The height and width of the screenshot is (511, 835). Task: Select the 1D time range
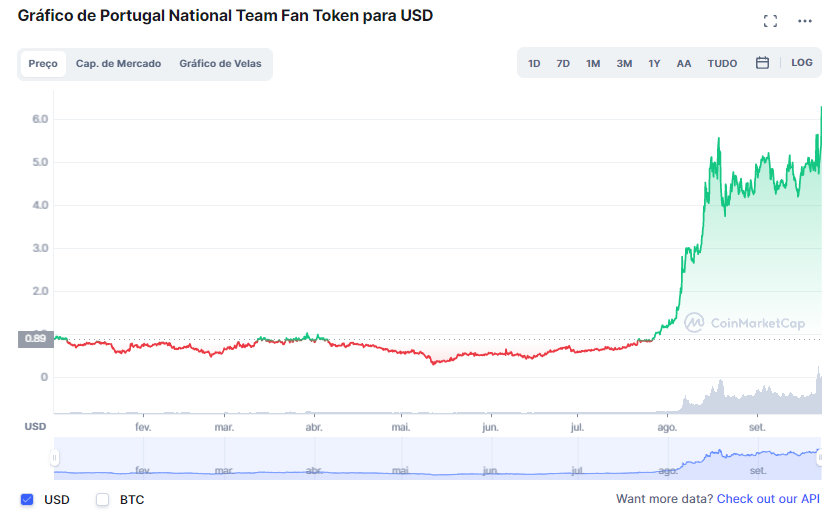tap(534, 63)
